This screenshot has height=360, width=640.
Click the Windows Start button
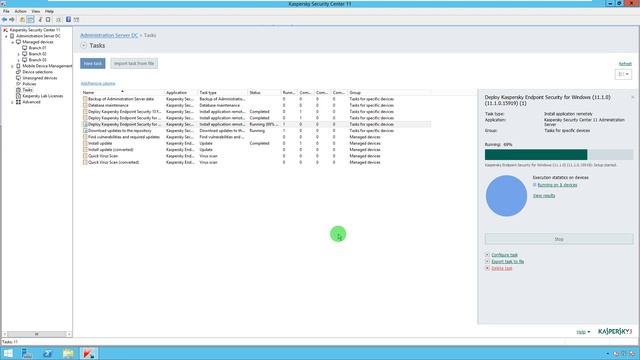click(8, 353)
